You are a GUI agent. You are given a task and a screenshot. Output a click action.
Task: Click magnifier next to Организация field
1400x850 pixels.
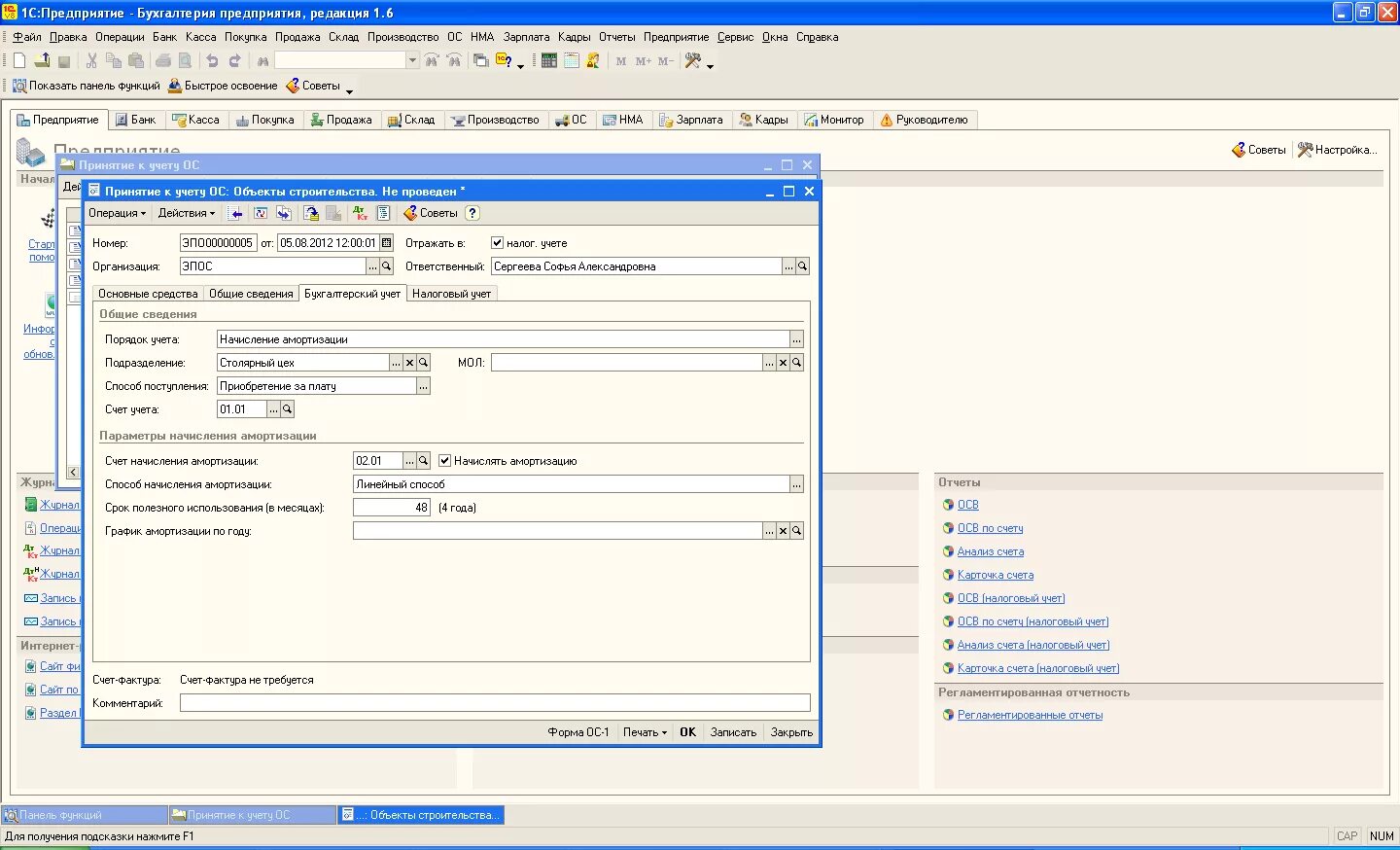(387, 266)
